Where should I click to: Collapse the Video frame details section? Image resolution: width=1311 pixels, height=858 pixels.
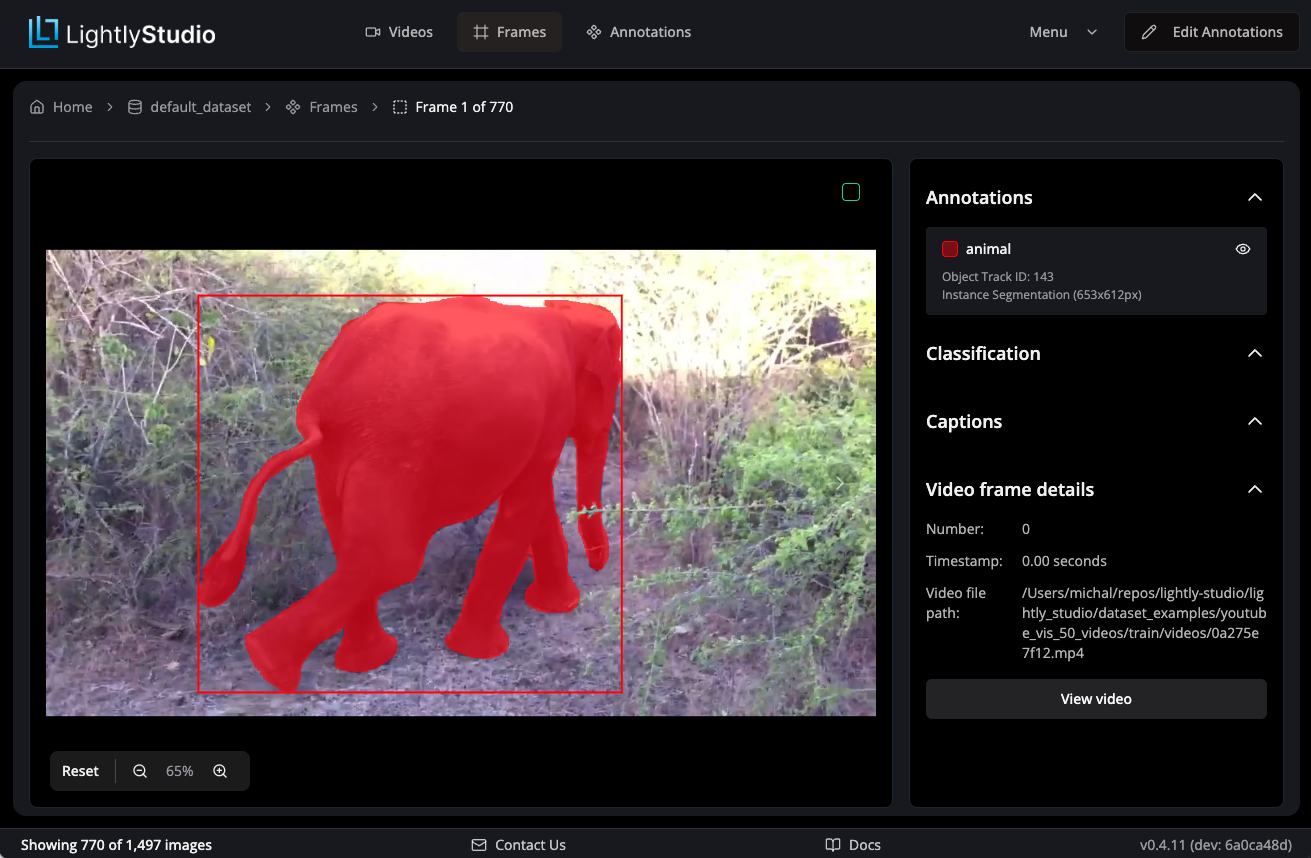(x=1255, y=490)
